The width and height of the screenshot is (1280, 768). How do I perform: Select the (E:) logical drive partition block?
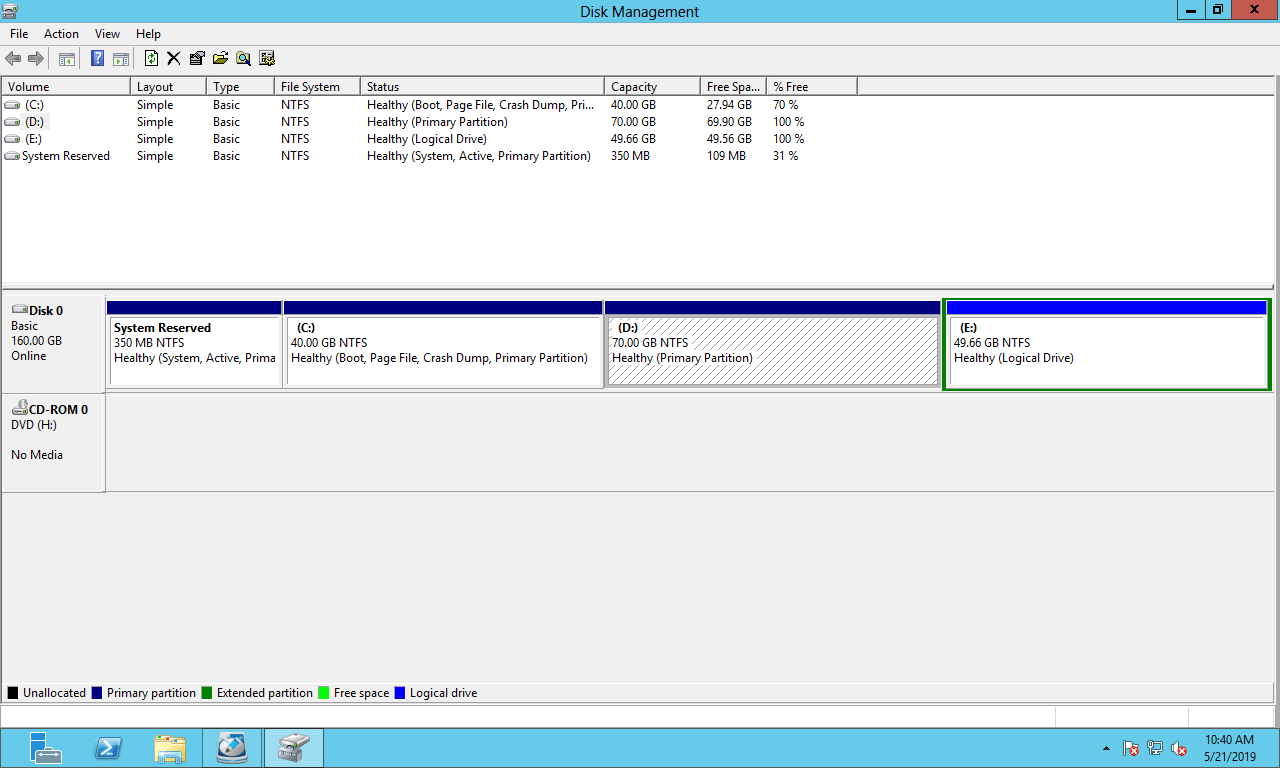[x=1106, y=350]
